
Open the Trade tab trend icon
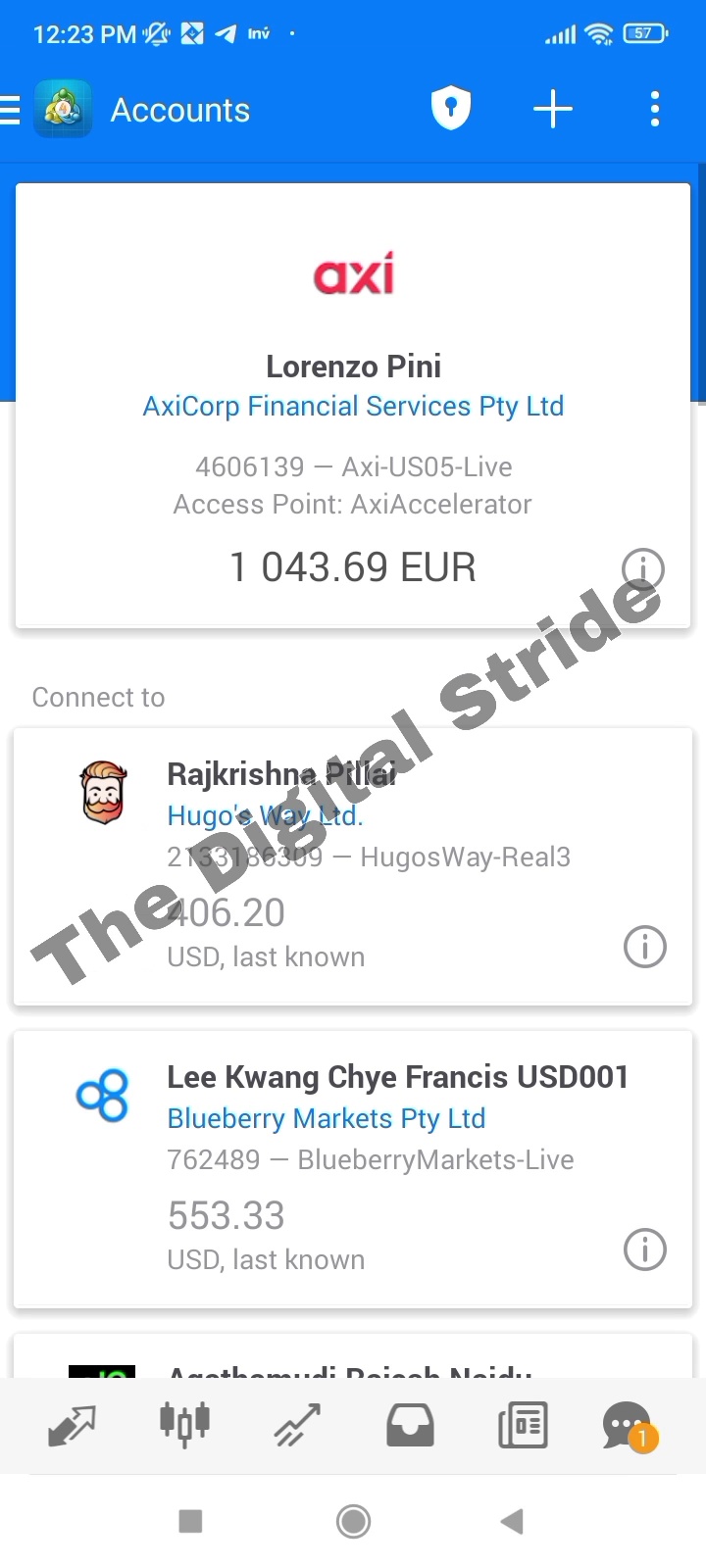coord(297,1425)
